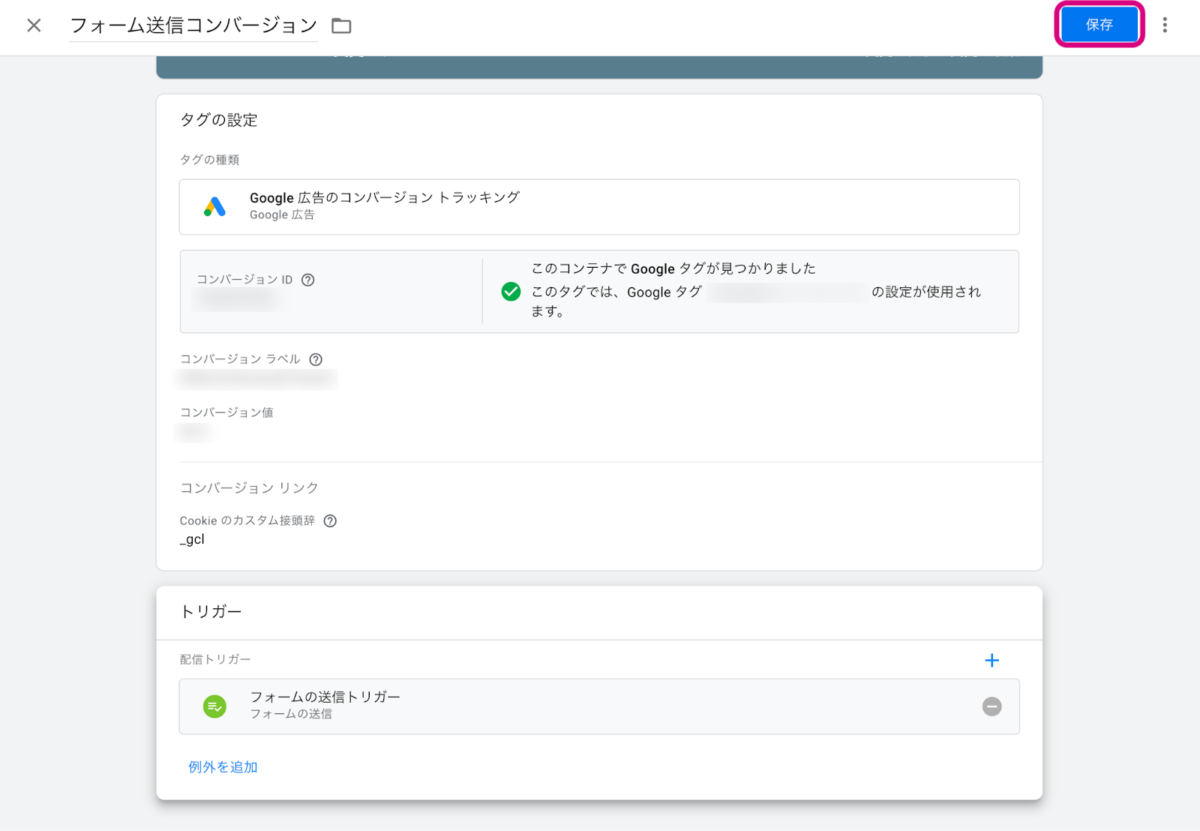This screenshot has height=831, width=1200.
Task: Click the 例外を追加 link
Action: 223,767
